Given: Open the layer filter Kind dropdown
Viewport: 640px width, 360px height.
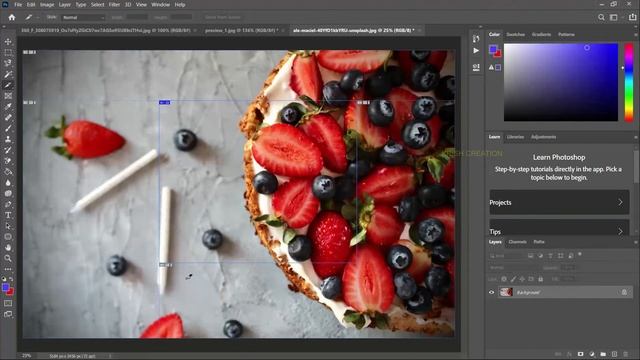Looking at the screenshot, I should tap(506, 256).
